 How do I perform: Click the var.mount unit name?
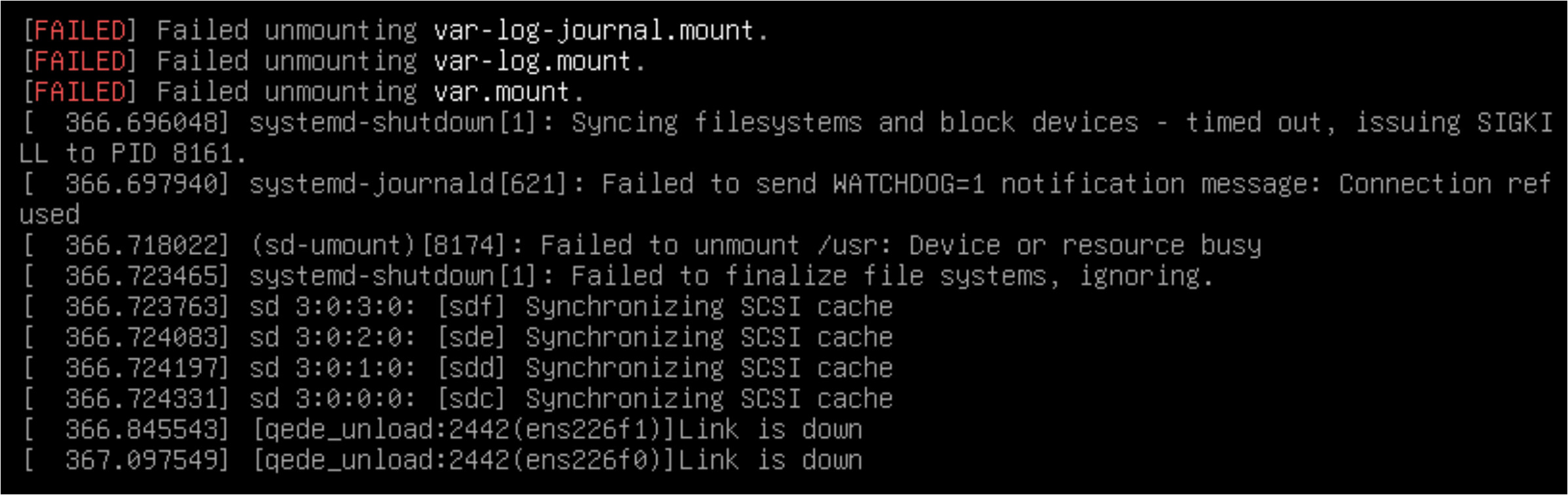[501, 92]
